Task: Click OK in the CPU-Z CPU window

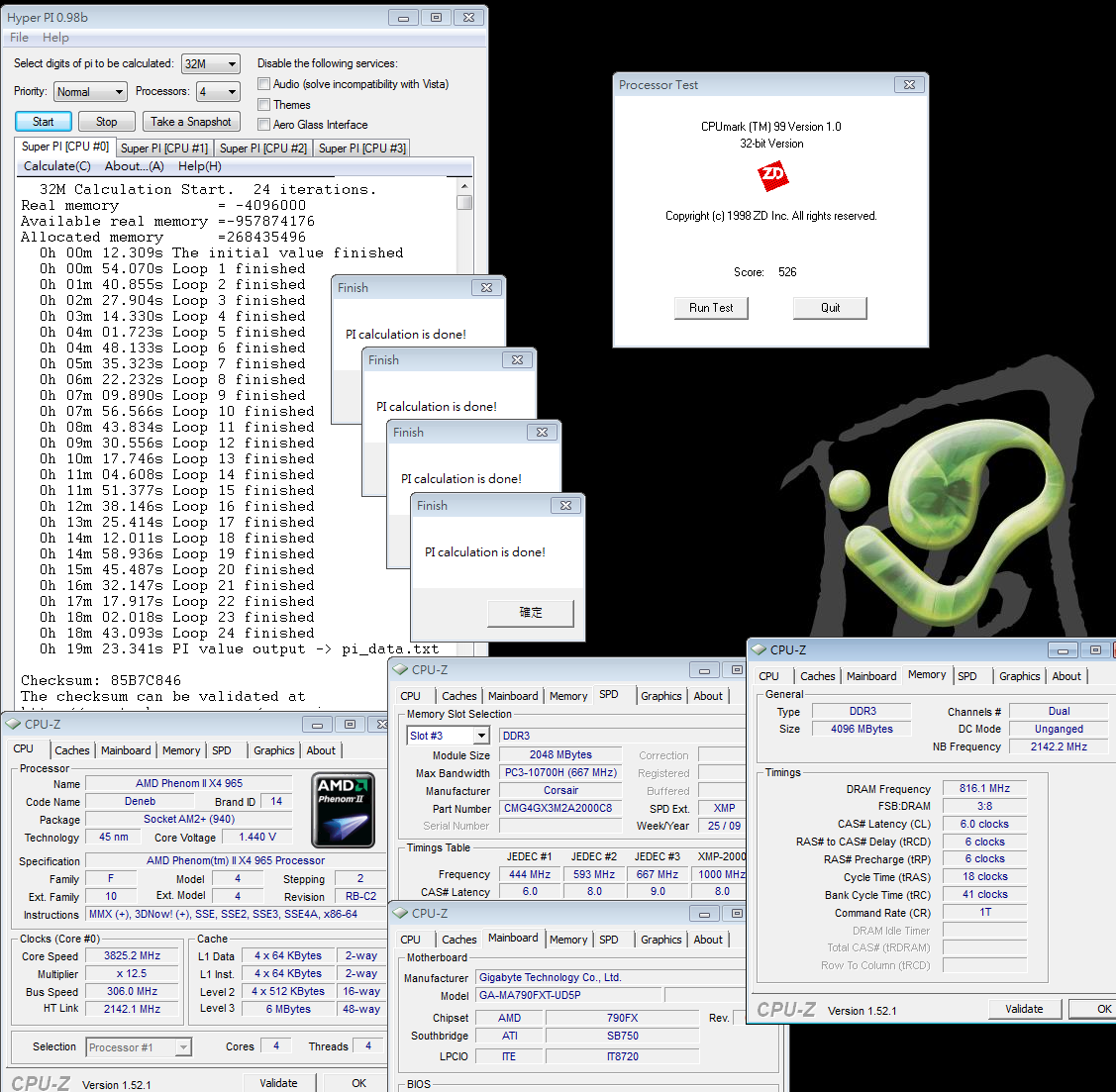Action: [x=358, y=1083]
